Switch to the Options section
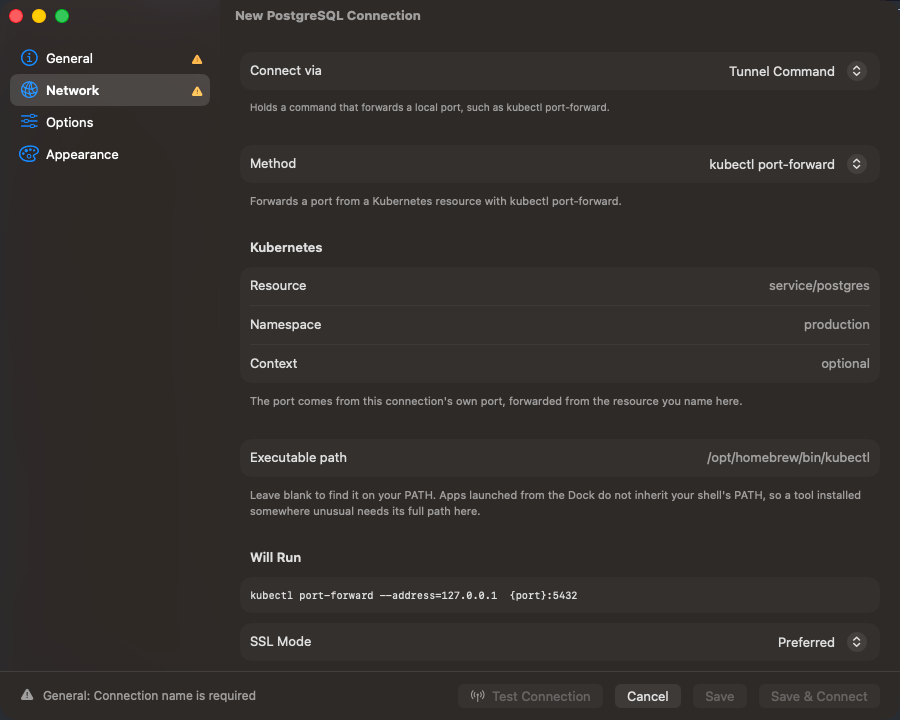Viewport: 900px width, 720px height. click(x=110, y=122)
